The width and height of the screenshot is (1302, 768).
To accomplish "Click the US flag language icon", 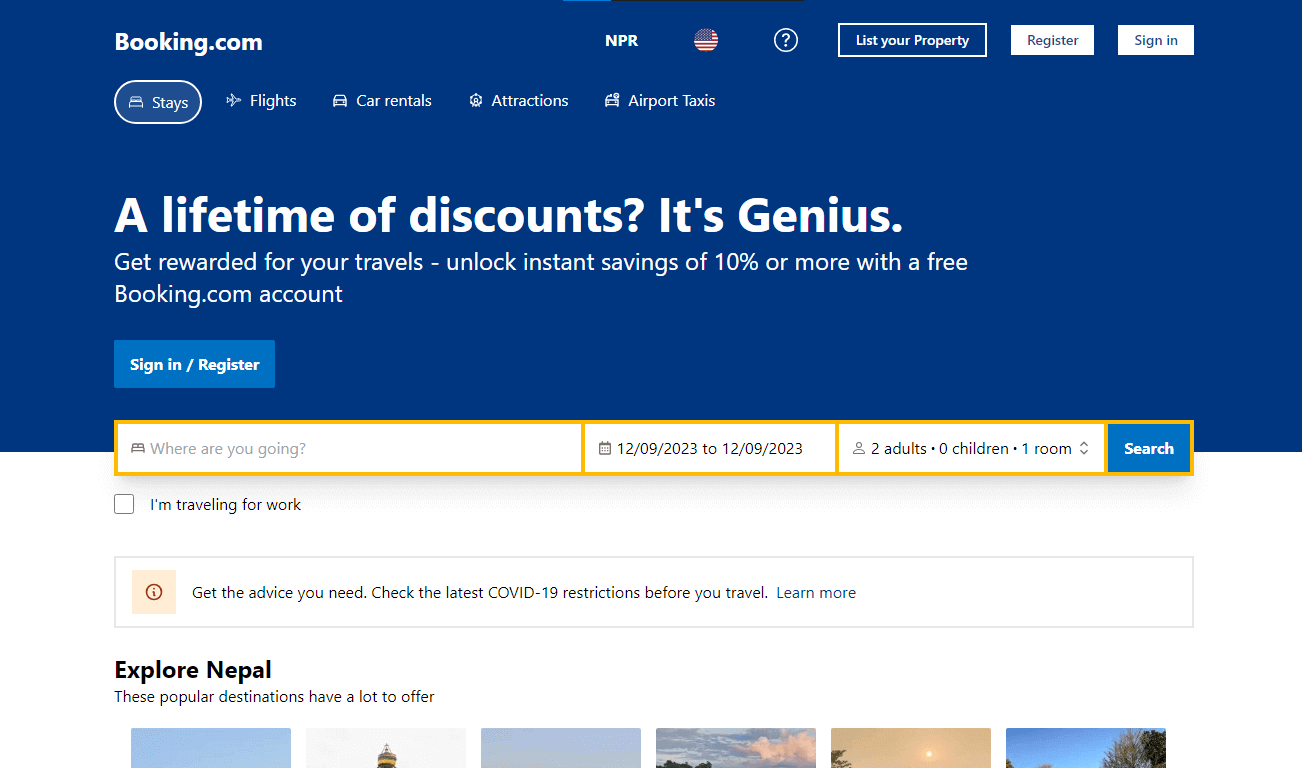I will pos(706,40).
